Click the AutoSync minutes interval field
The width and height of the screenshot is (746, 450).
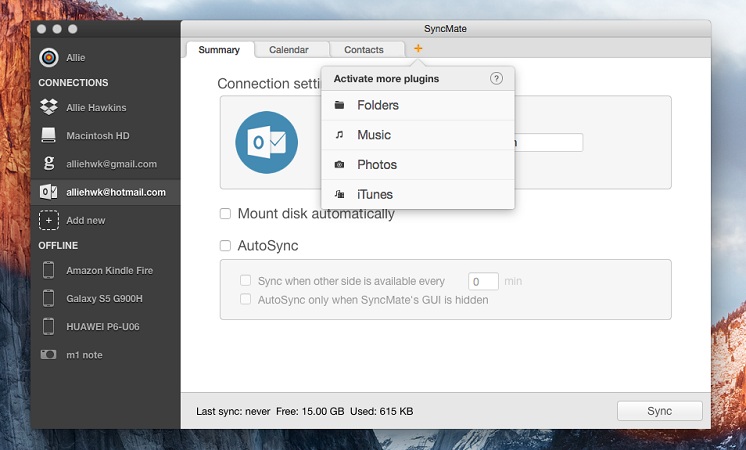tap(483, 282)
